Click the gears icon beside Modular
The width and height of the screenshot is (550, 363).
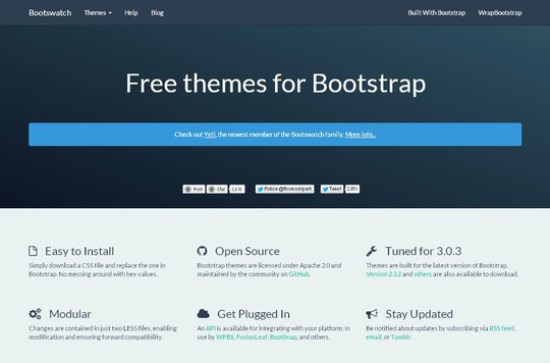tap(35, 314)
